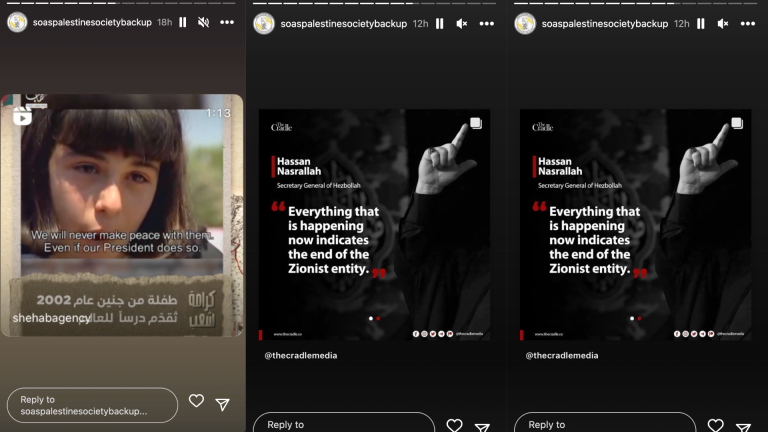This screenshot has width=768, height=432.
Task: Send the middle story using share icon
Action: 481,426
